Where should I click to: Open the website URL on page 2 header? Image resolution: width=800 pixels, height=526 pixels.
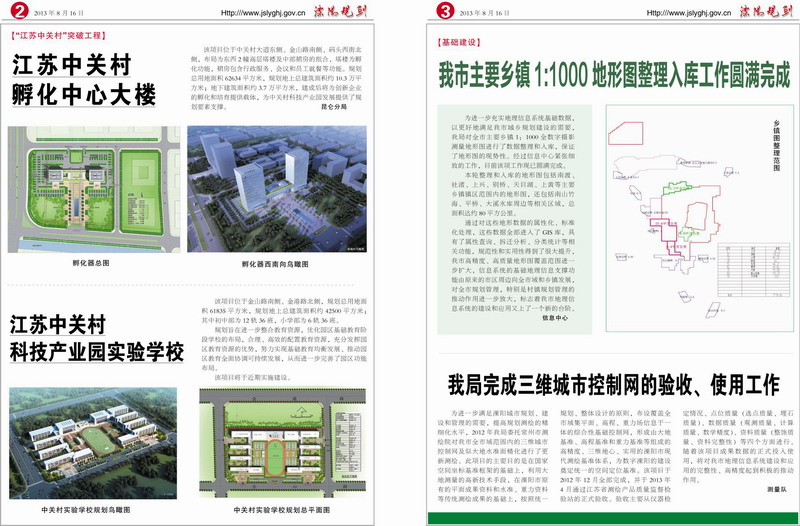[x=263, y=13]
